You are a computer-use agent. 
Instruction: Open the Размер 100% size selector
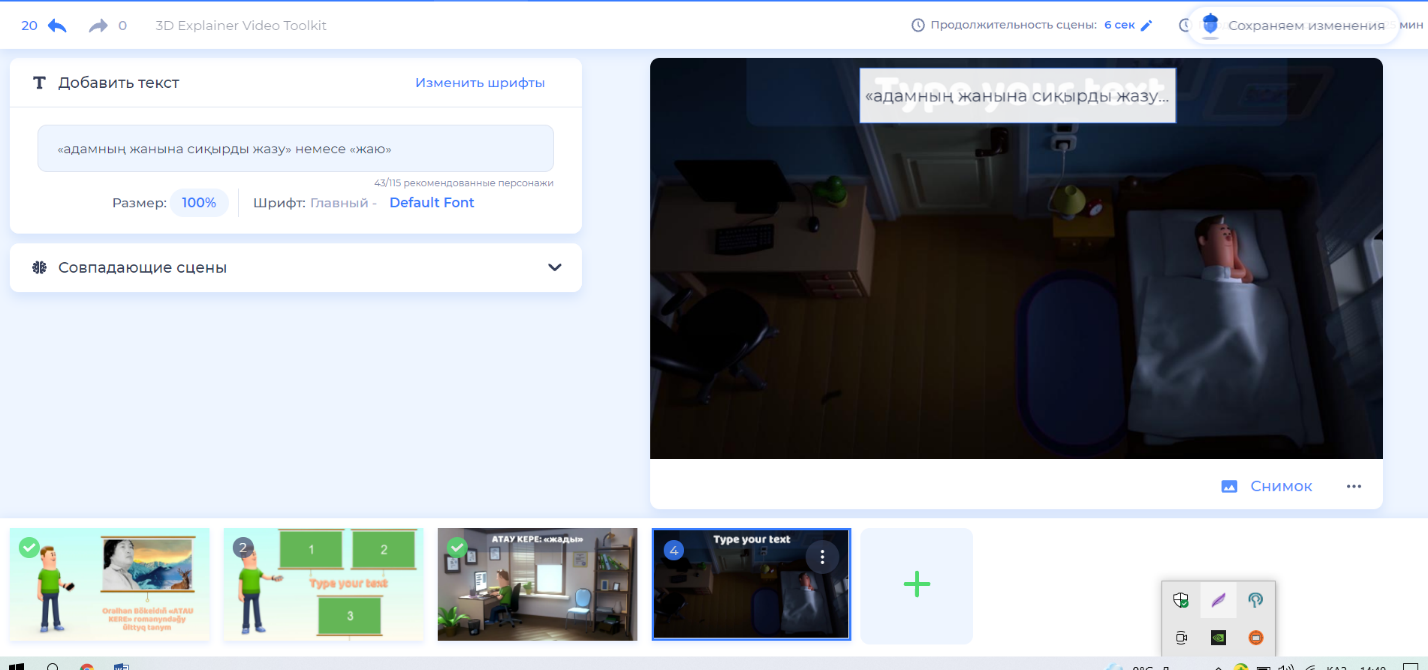(199, 203)
